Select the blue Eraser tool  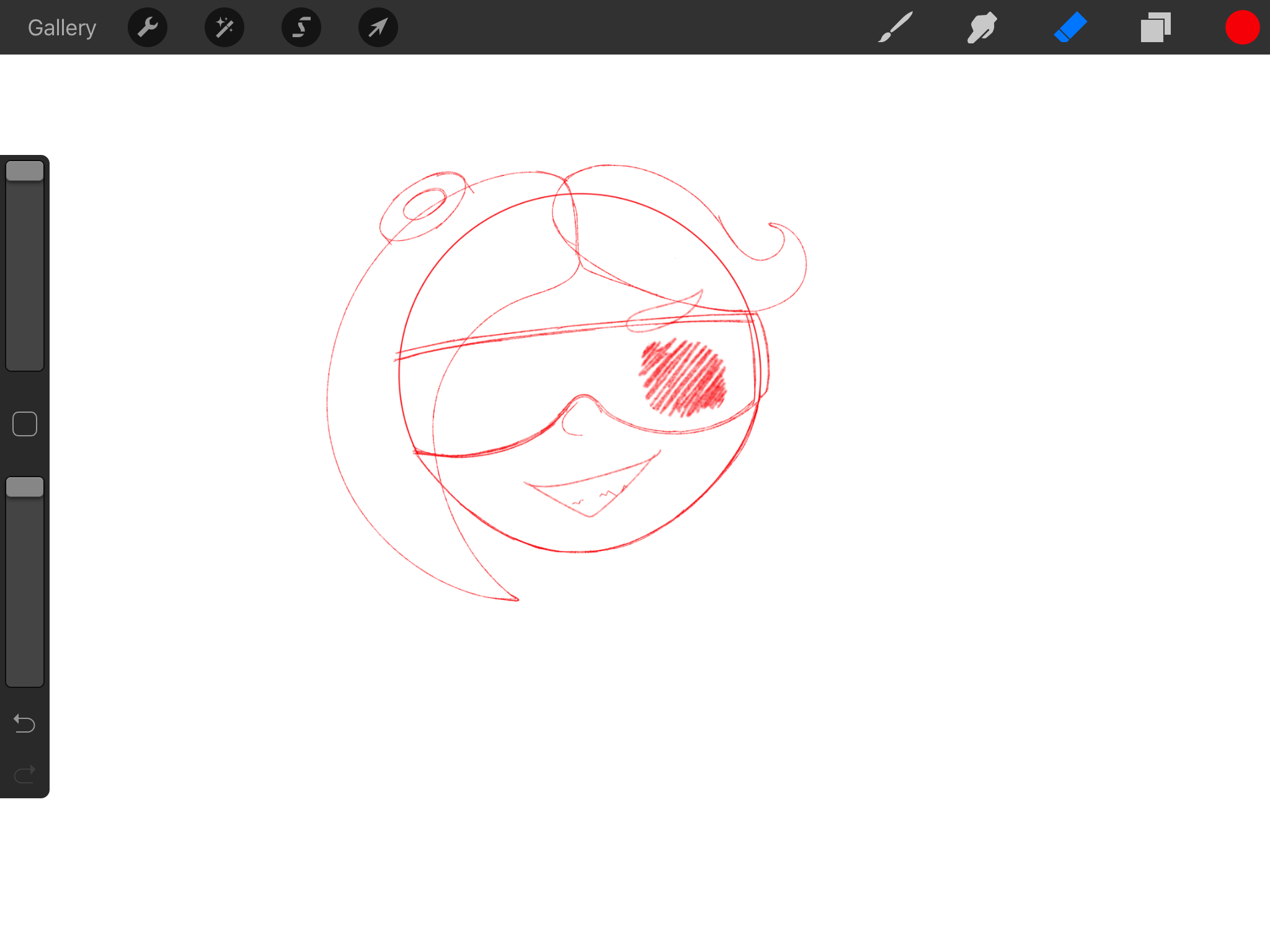pos(1070,28)
